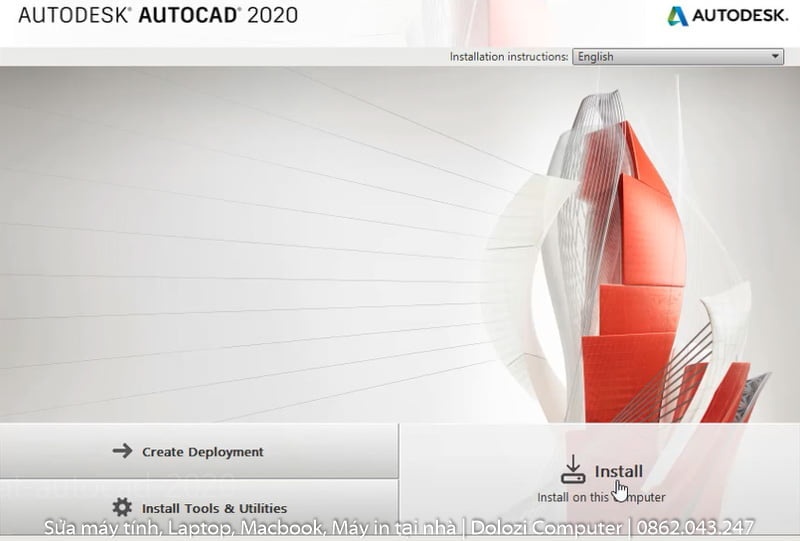This screenshot has height=541, width=800.
Task: Click the dropdown arrow beside English
Action: click(775, 57)
